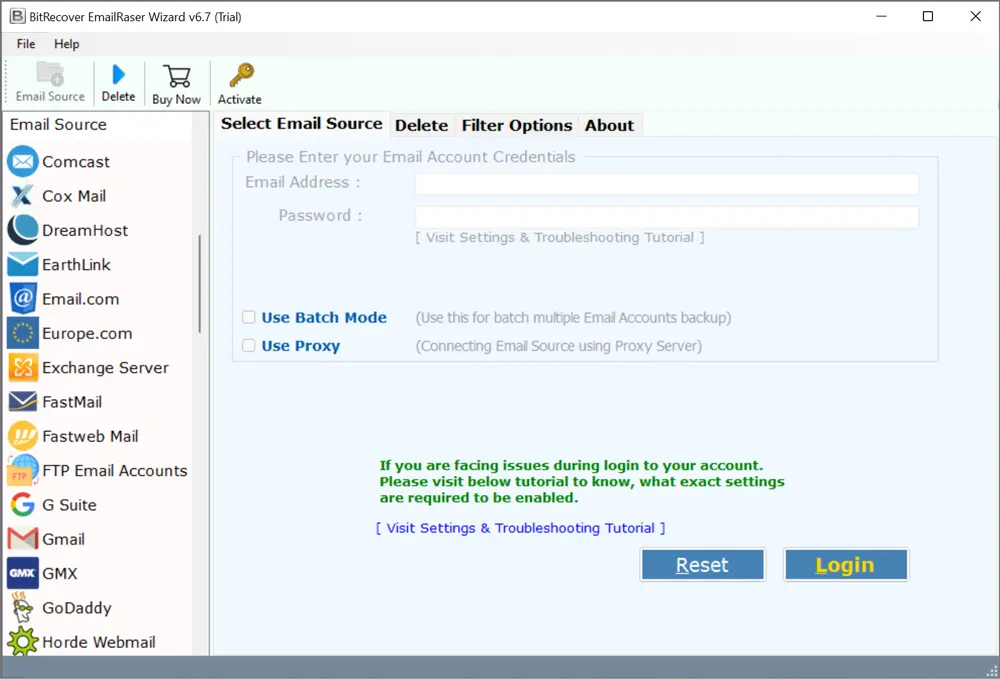The width and height of the screenshot is (1000, 679).
Task: Choose Horde Webmail source
Action: pos(98,642)
